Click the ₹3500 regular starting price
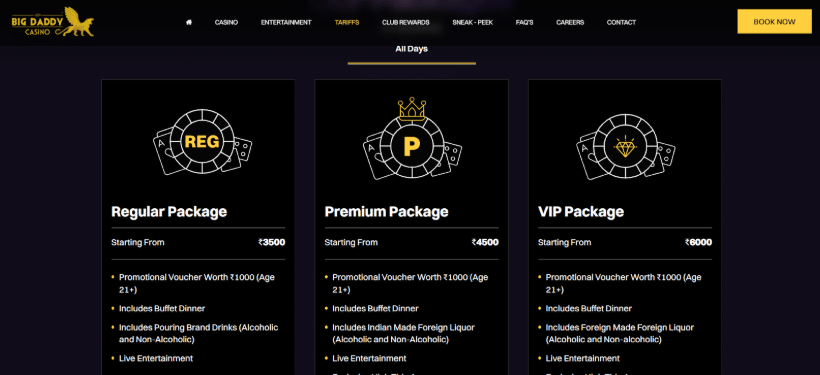 tap(271, 243)
